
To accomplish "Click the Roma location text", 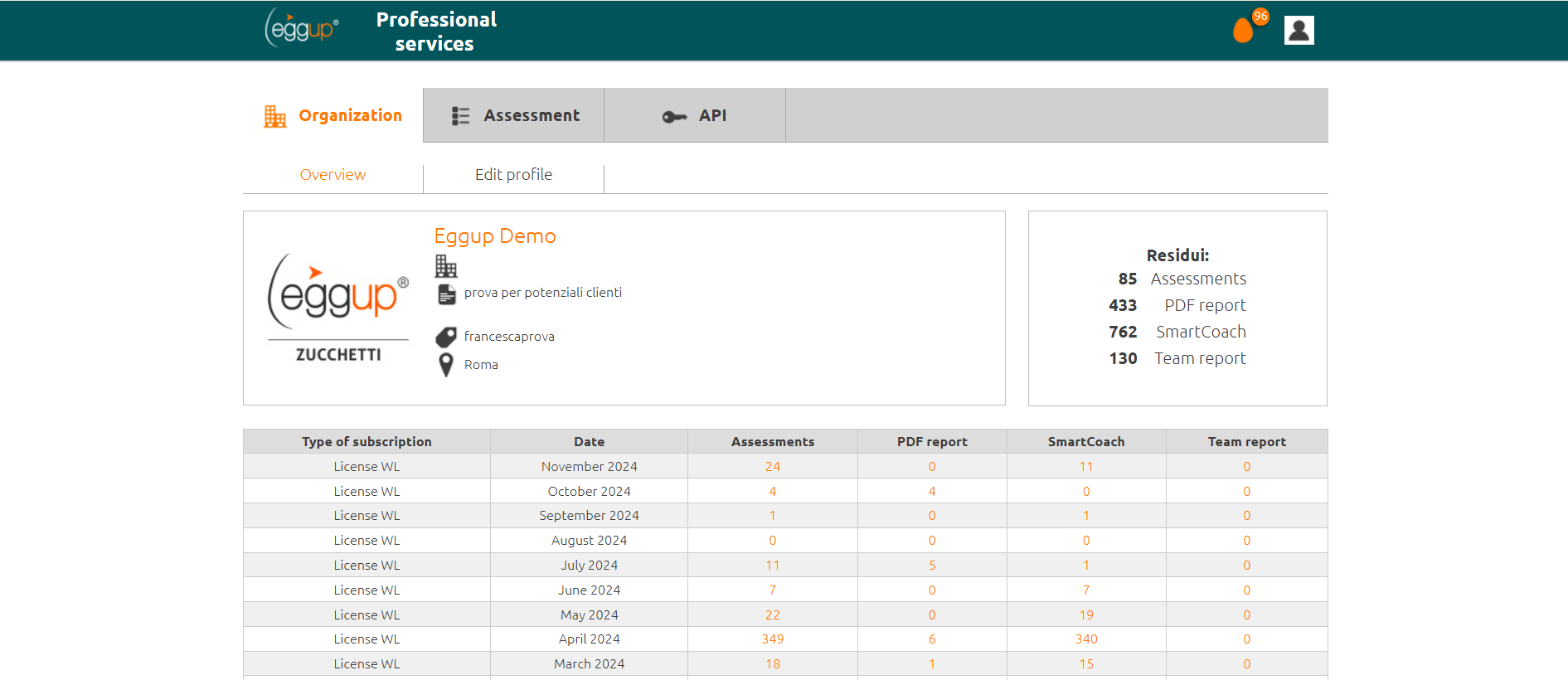I will click(x=481, y=365).
